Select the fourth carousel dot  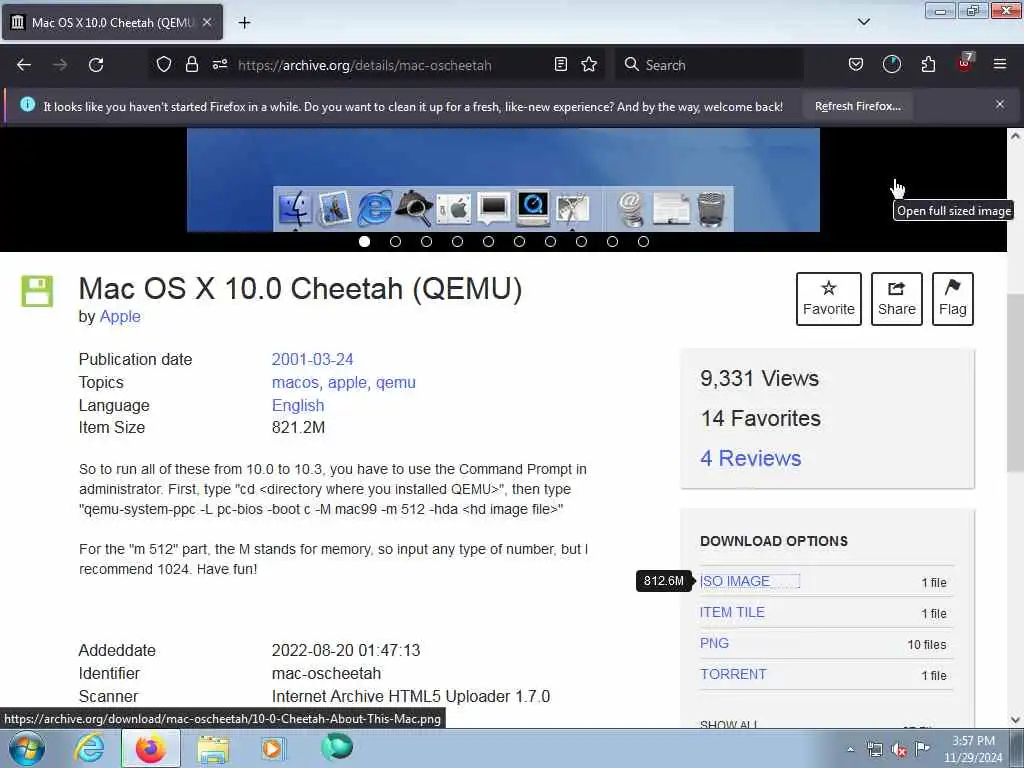click(x=457, y=242)
